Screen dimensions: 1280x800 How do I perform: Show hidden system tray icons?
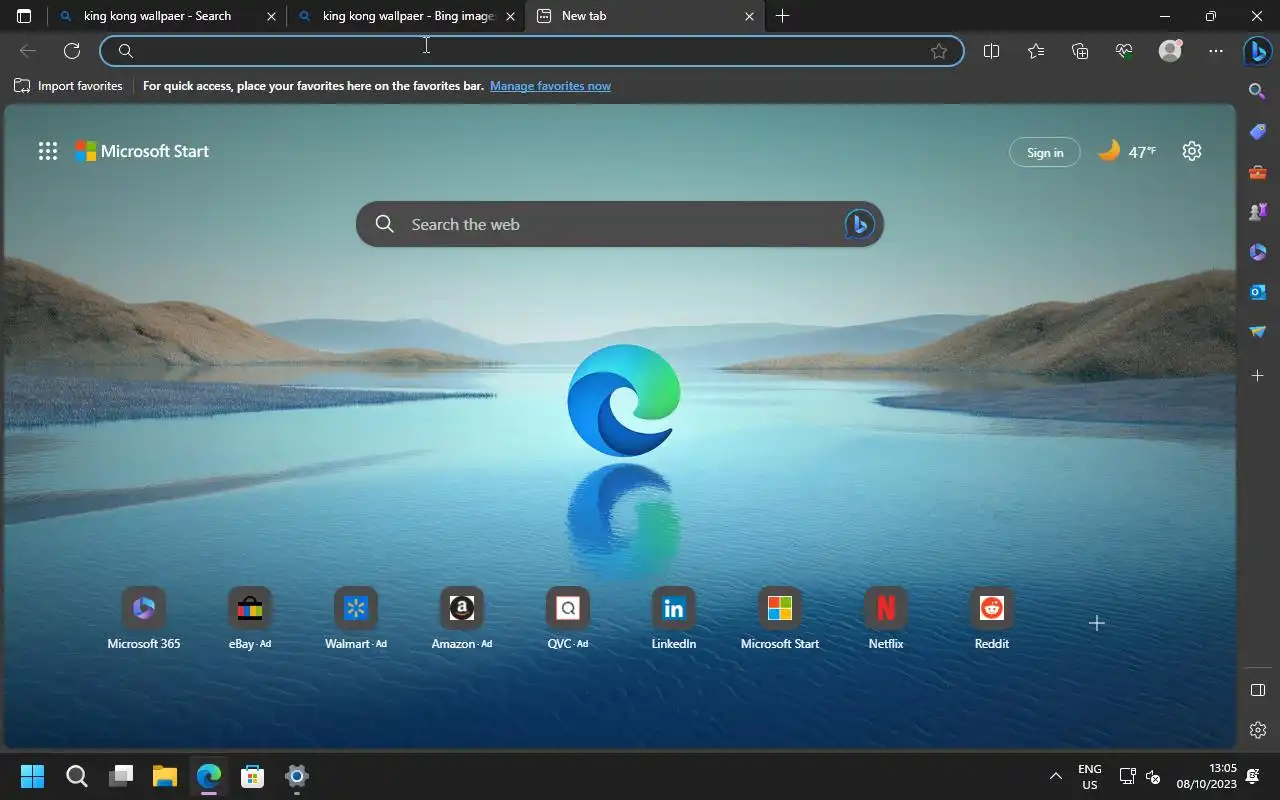1055,776
